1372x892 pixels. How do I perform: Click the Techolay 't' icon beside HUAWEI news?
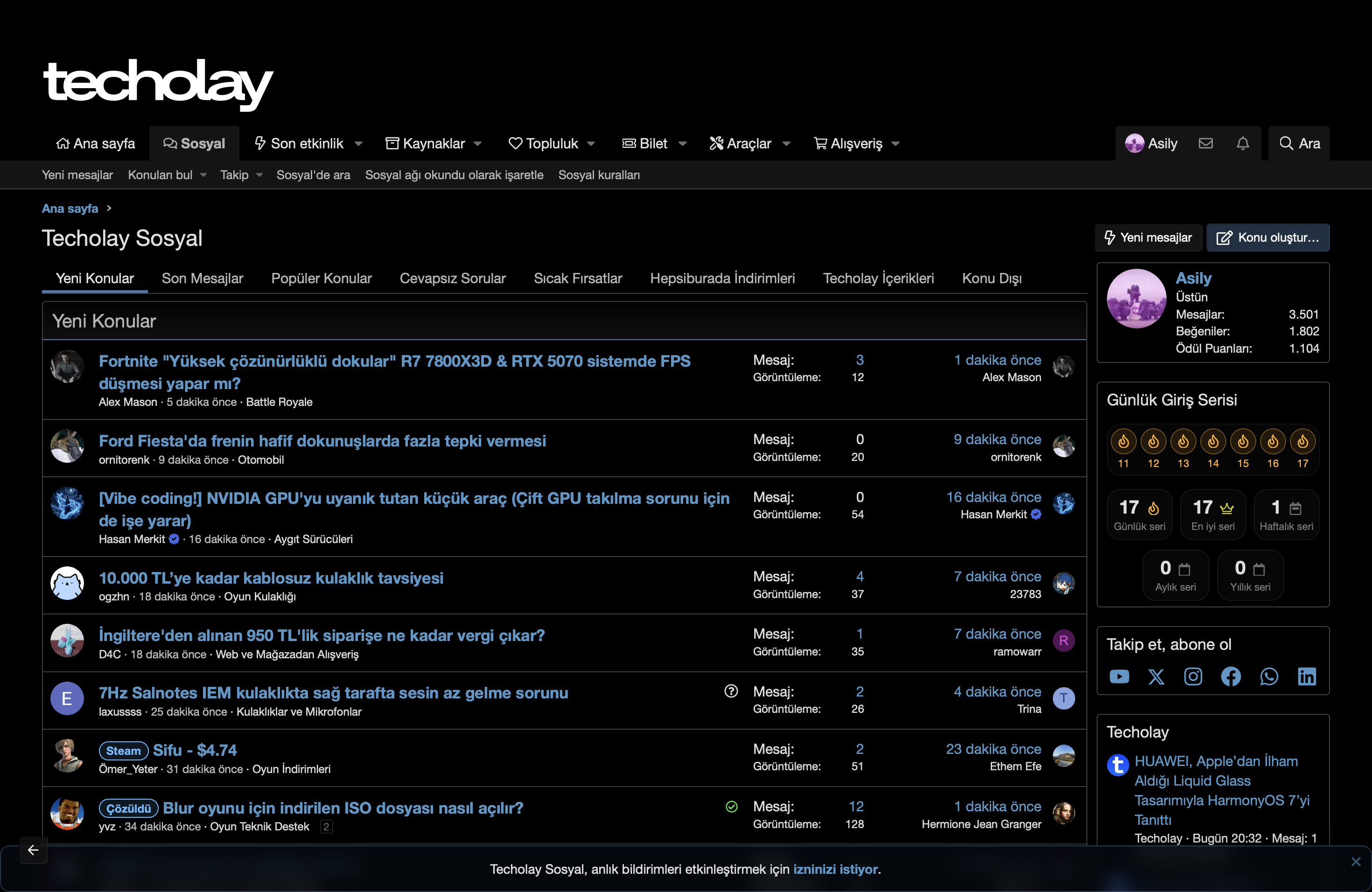pos(1117,765)
